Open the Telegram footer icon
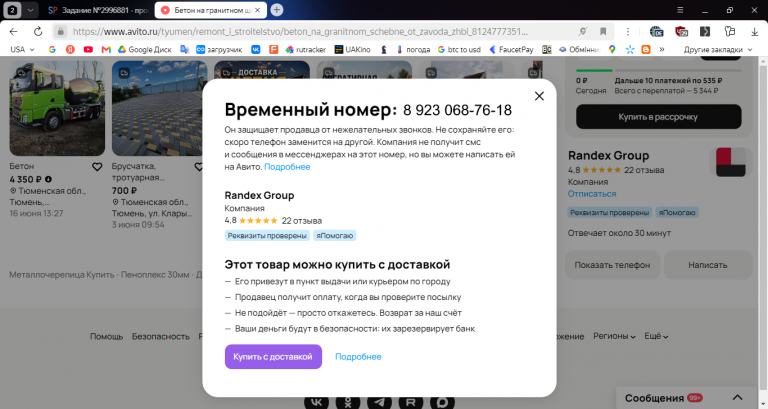768x409 pixels. [x=379, y=402]
